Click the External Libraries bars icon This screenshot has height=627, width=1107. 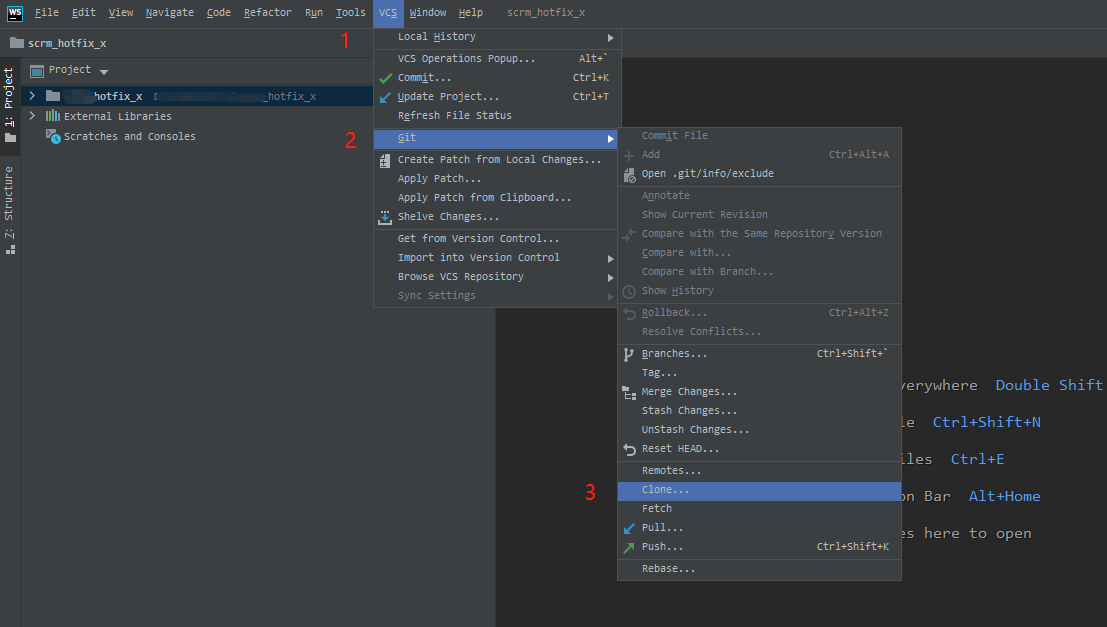pos(53,116)
